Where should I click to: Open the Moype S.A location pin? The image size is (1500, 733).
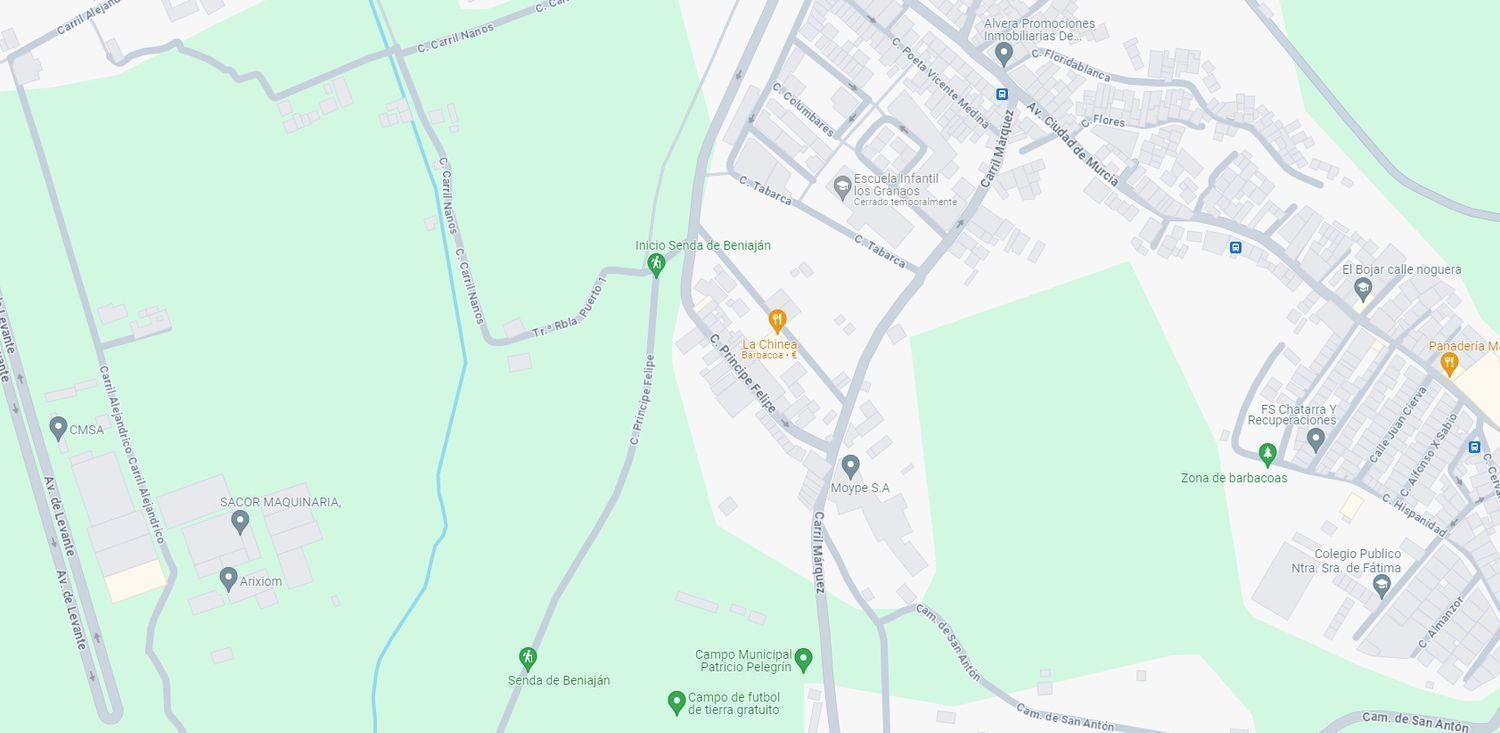[x=850, y=466]
